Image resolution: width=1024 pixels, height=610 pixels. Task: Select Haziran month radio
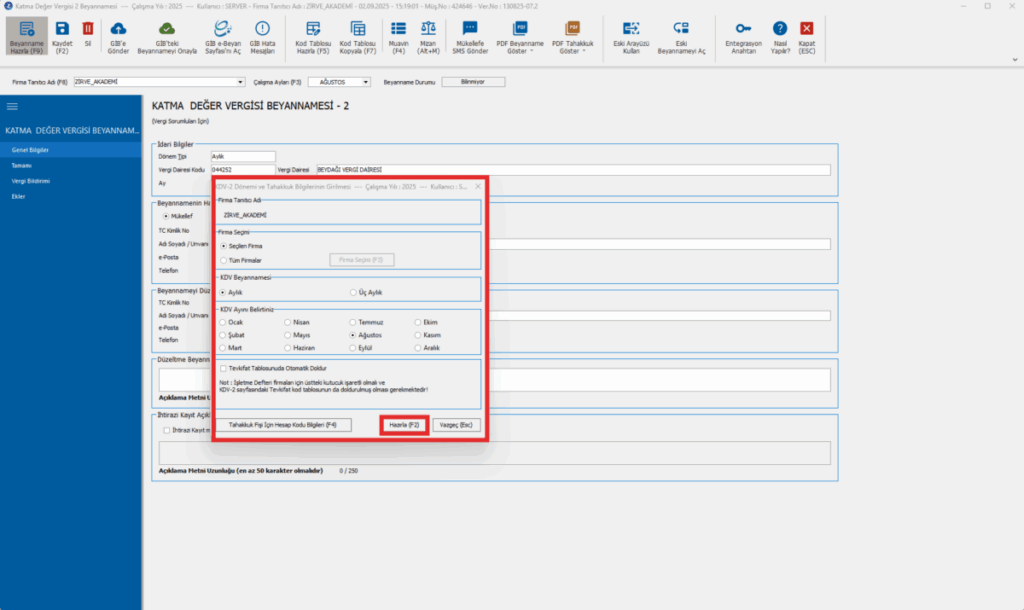(287, 348)
